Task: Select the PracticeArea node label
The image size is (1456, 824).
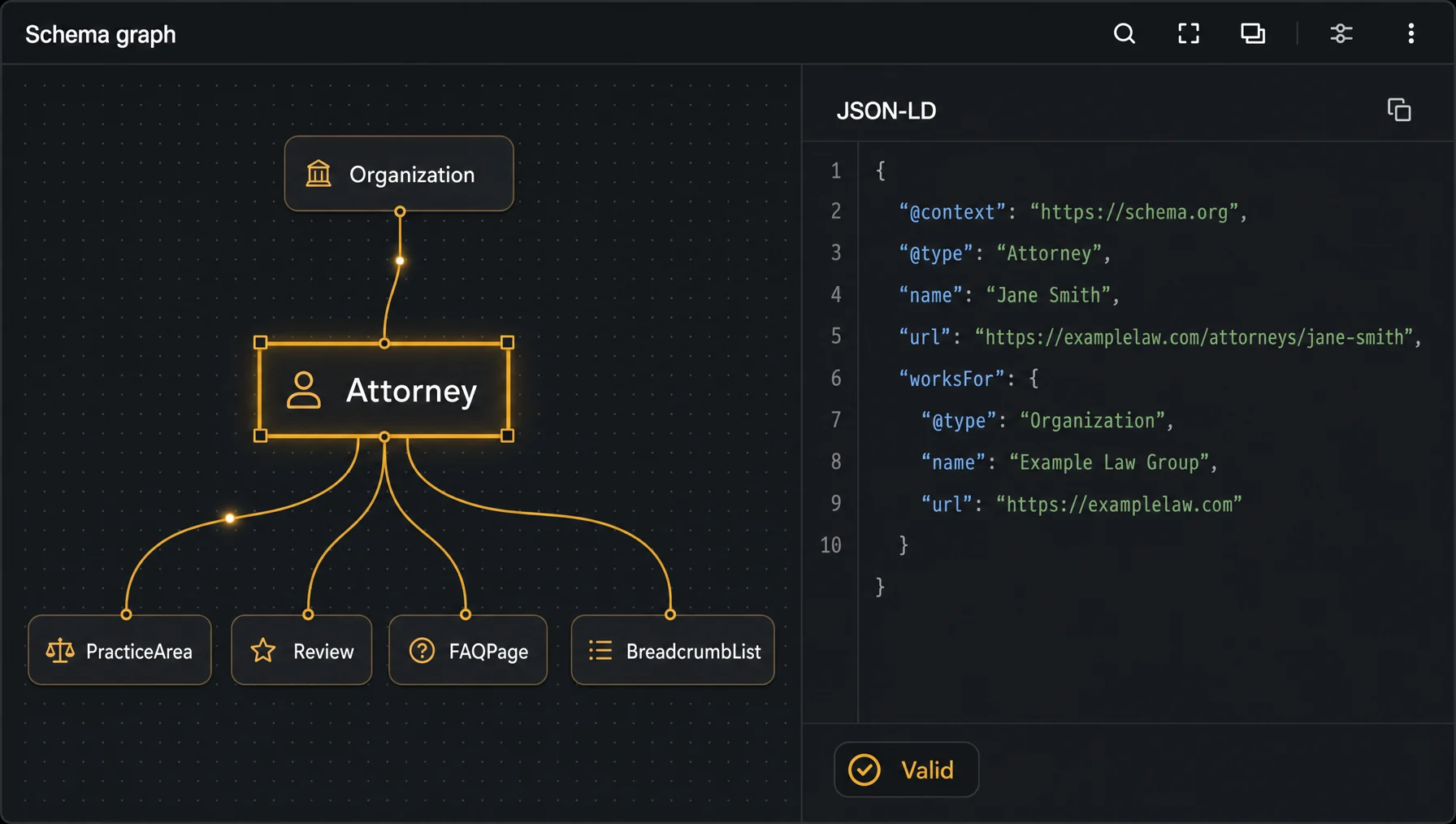Action: (139, 652)
